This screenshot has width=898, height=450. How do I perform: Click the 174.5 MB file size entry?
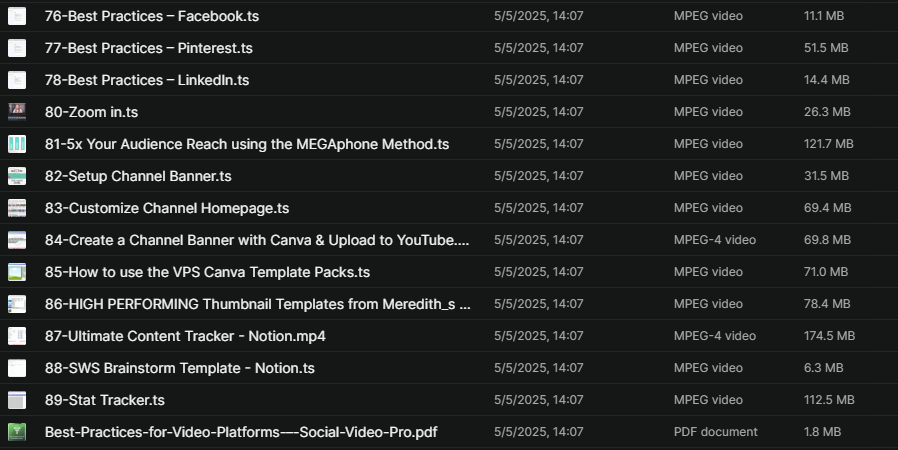point(829,336)
